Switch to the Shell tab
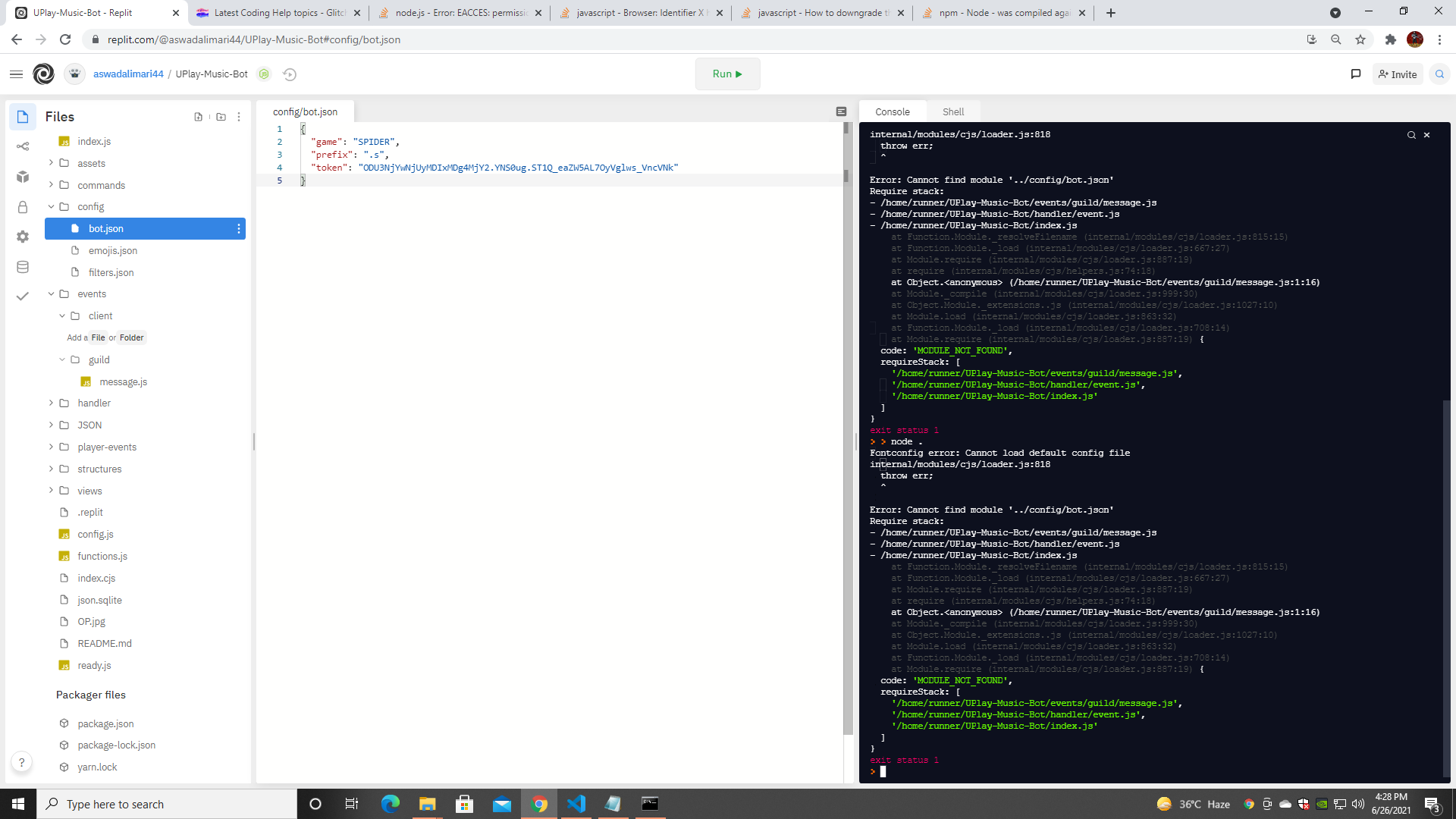 point(952,111)
